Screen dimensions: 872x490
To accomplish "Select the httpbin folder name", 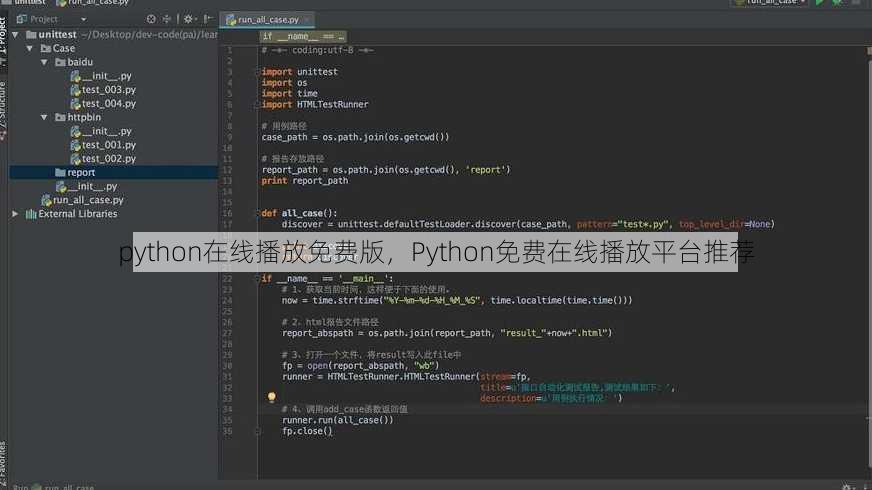I will click(84, 117).
